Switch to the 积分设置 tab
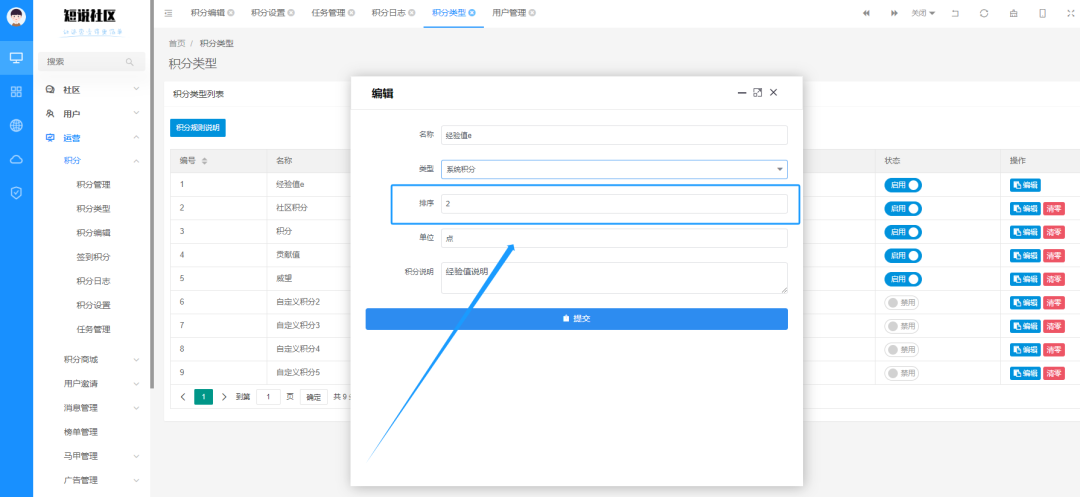Image resolution: width=1080 pixels, height=497 pixels. click(268, 13)
